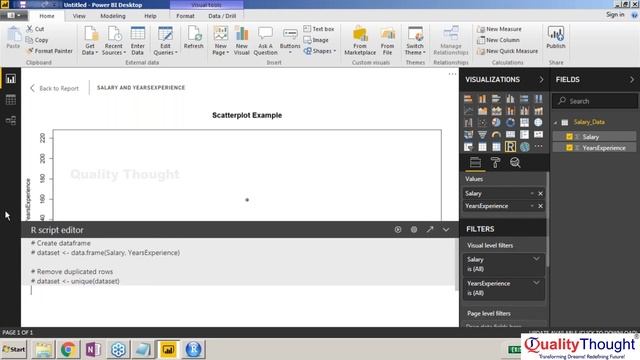Select the R script visual icon
Viewport: 640px width, 360px height.
click(510, 147)
